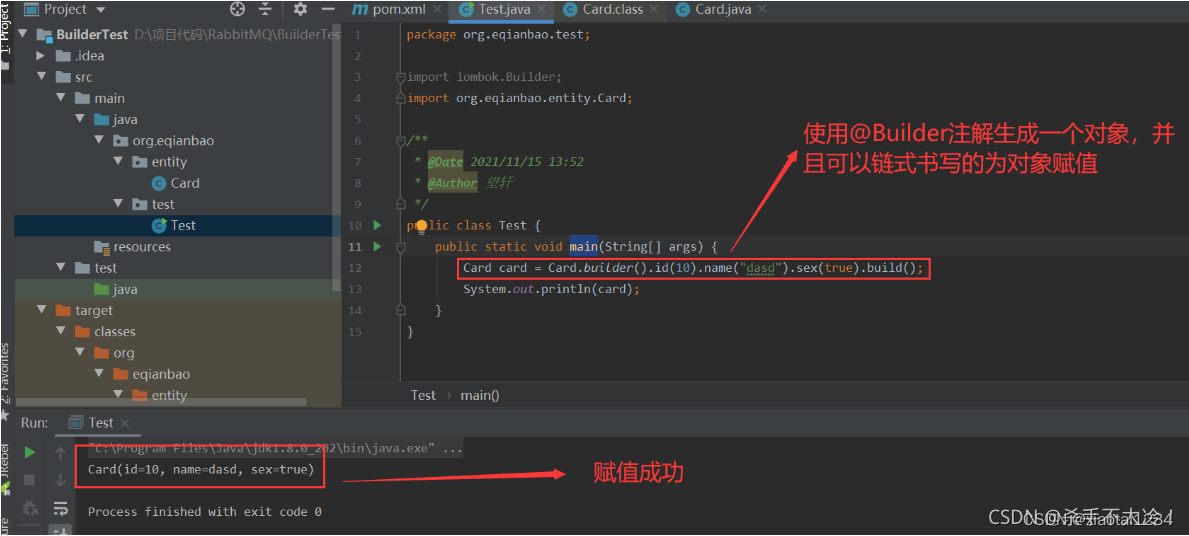
Task: Click the Test breadcrumb in editor footer
Action: coord(423,395)
